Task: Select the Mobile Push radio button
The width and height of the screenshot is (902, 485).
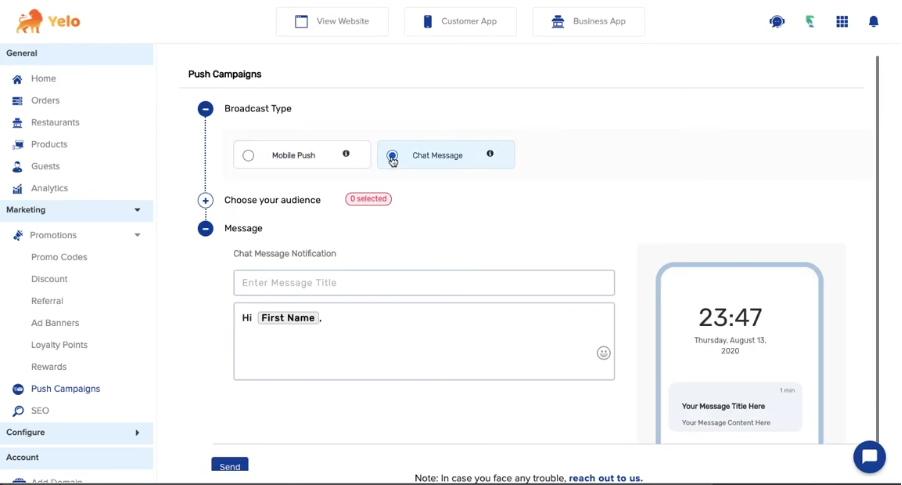Action: tap(248, 155)
